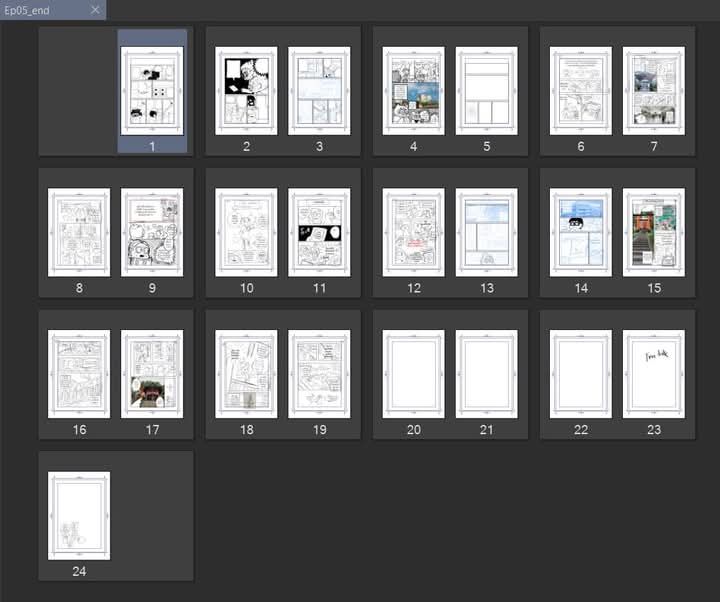
Task: Choose page 11 thumbnail
Action: click(x=319, y=232)
